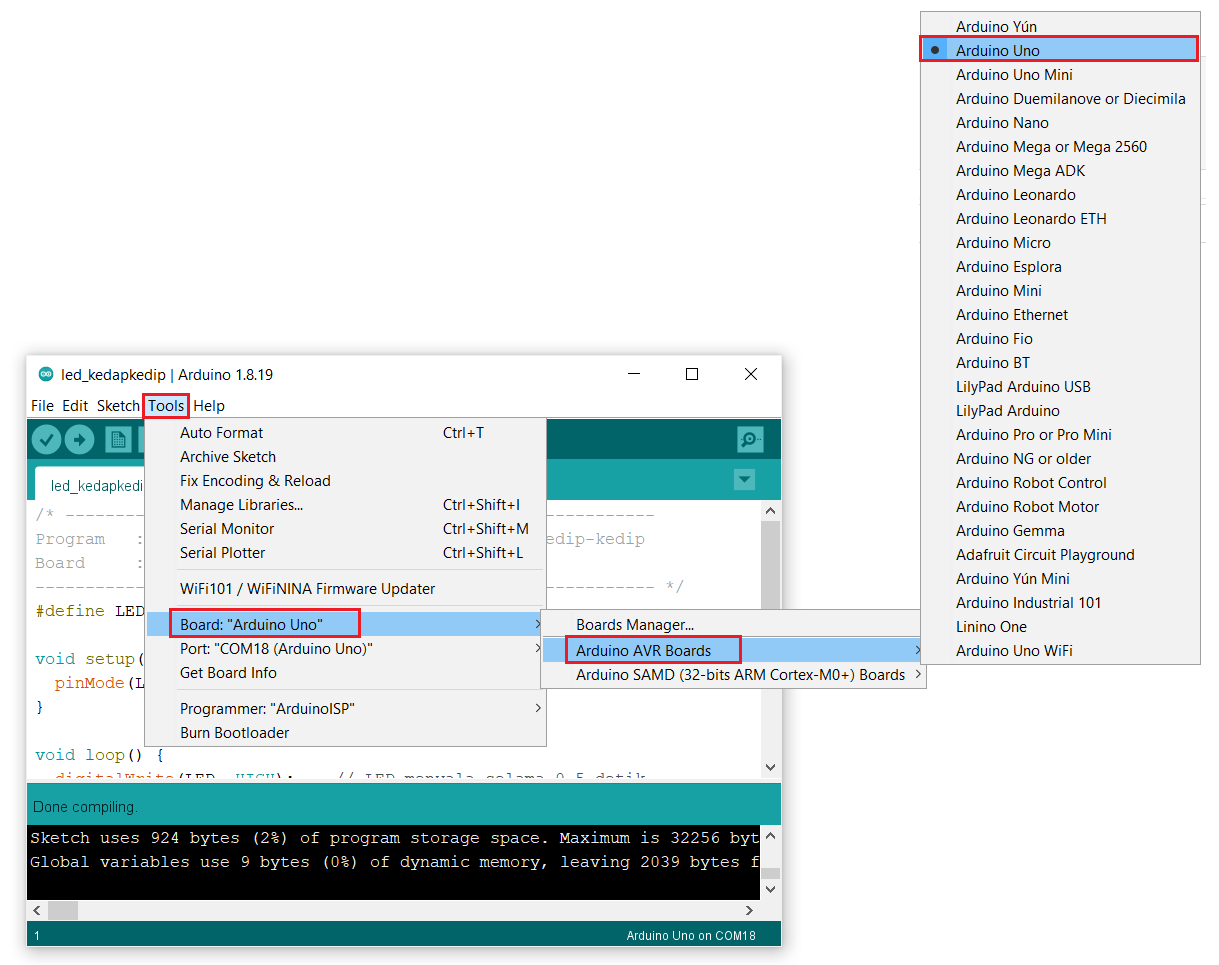
Task: Choose Arduino Robot Control
Action: click(1060, 483)
